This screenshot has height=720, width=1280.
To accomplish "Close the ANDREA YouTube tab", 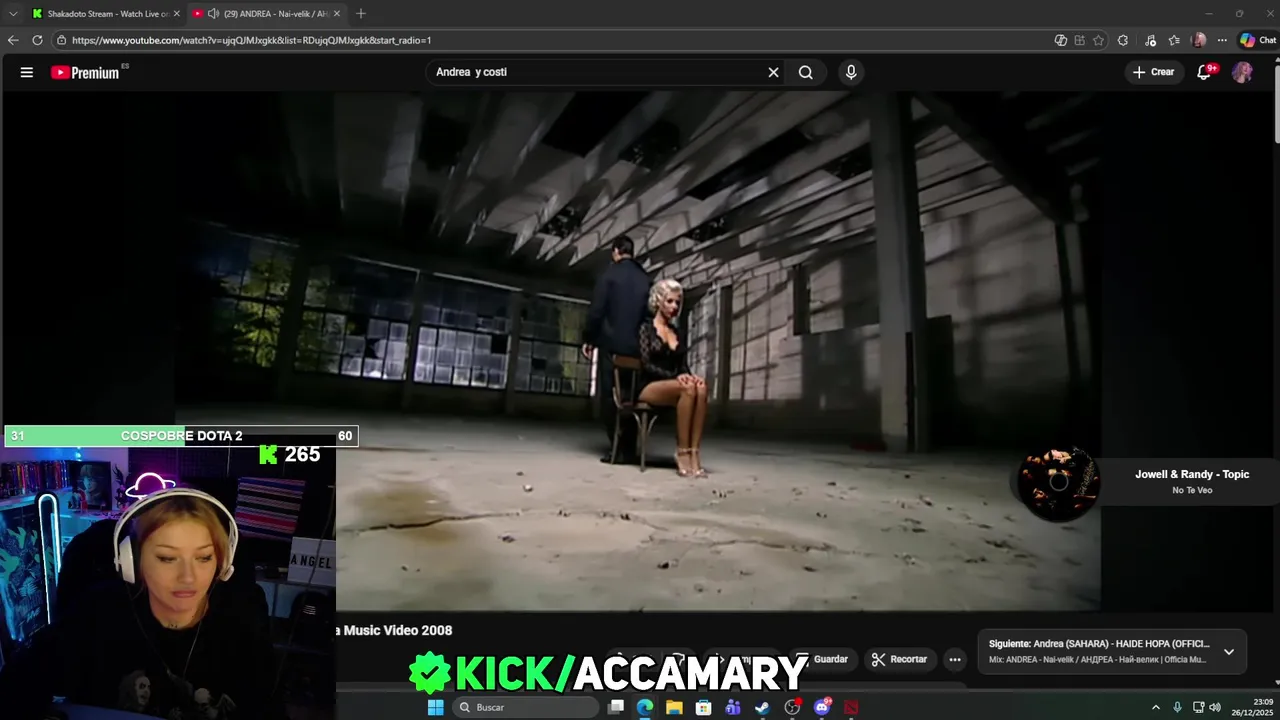I will (x=337, y=14).
